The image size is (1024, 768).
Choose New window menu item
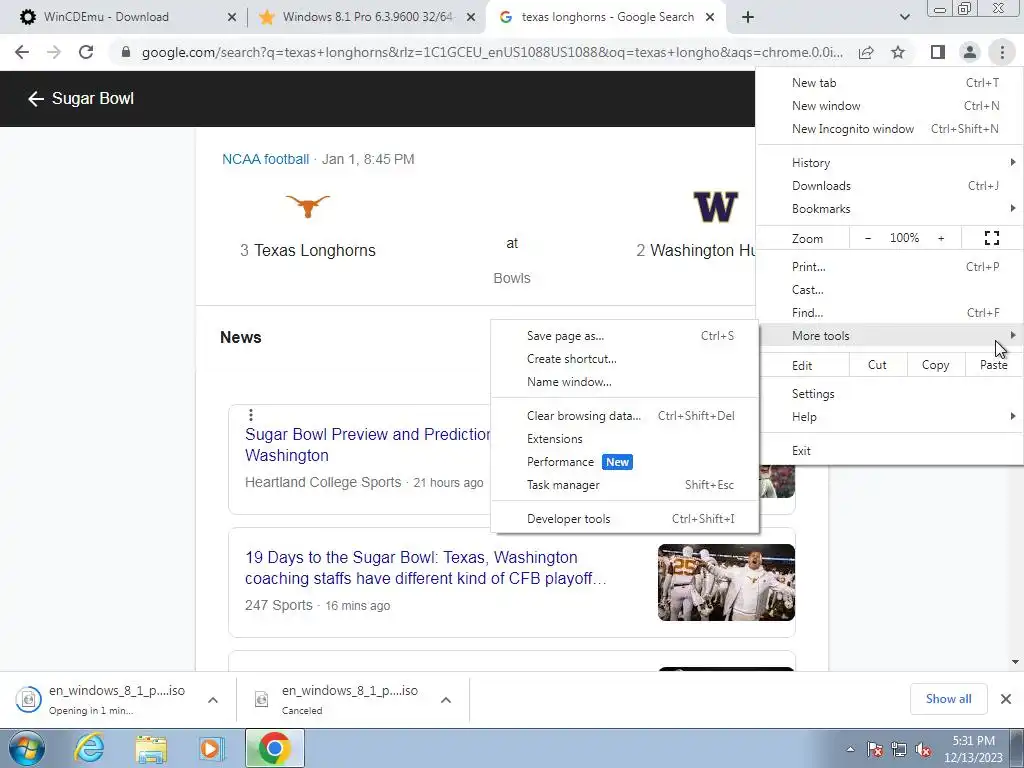point(889,106)
